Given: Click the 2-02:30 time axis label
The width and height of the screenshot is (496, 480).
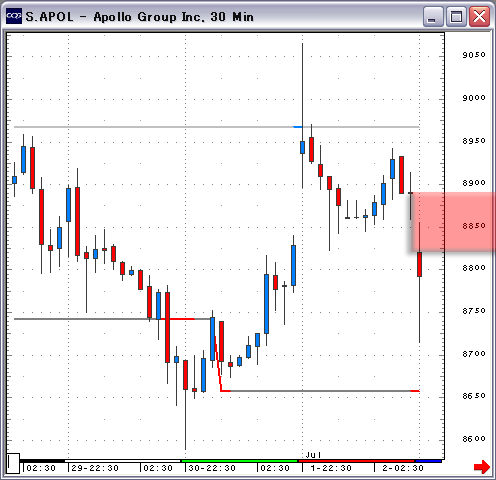Looking at the screenshot, I should tap(403, 468).
